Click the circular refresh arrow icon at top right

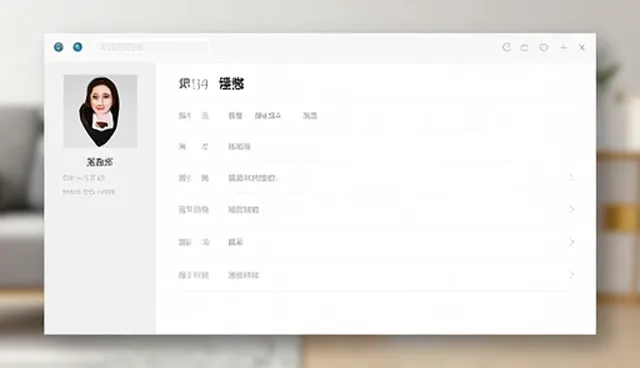click(507, 47)
